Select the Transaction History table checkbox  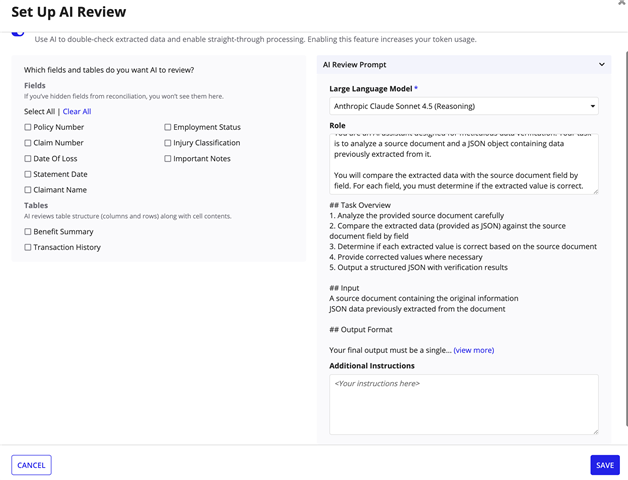(x=28, y=247)
